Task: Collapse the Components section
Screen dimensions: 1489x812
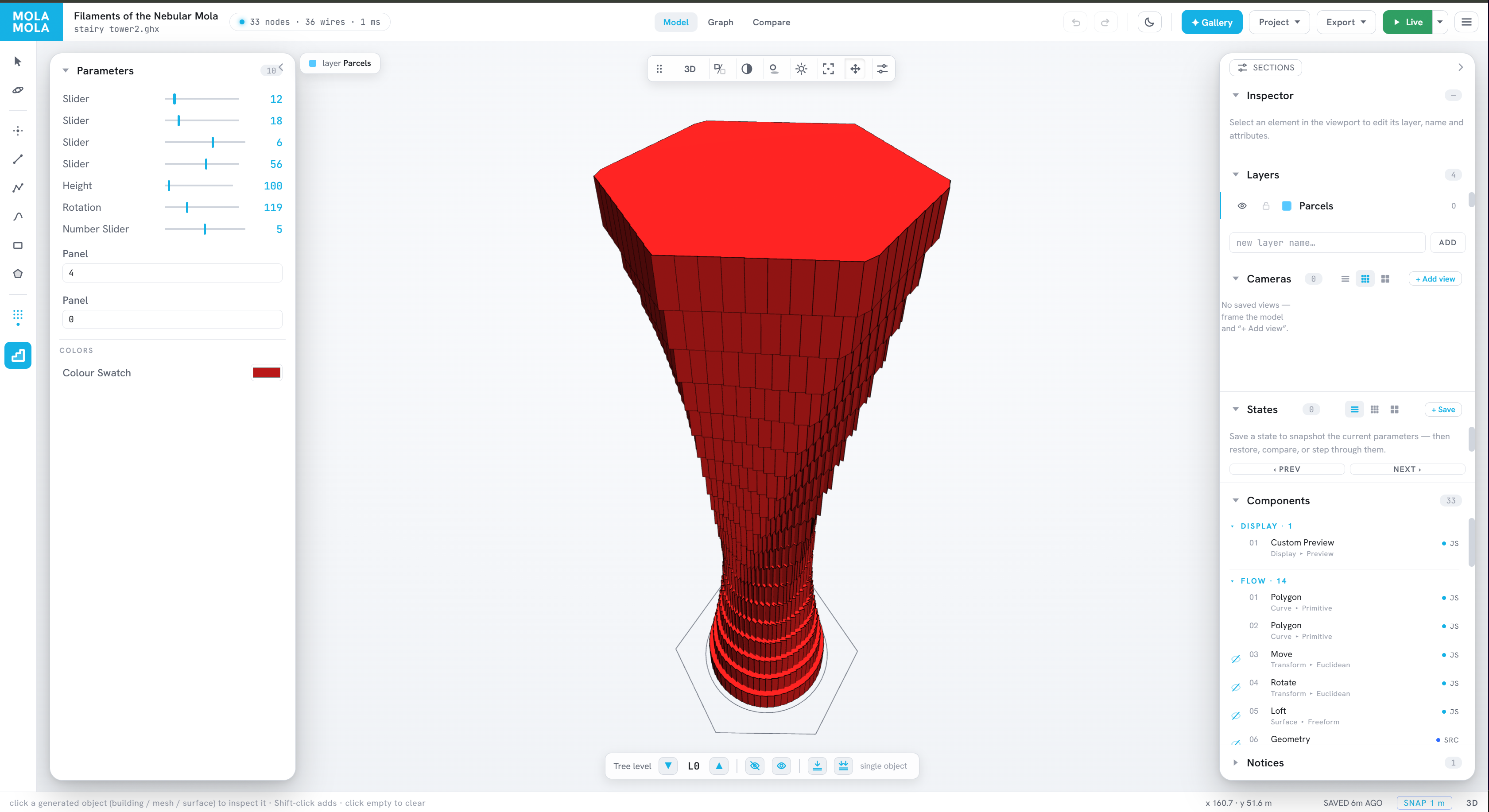Action: [x=1236, y=500]
